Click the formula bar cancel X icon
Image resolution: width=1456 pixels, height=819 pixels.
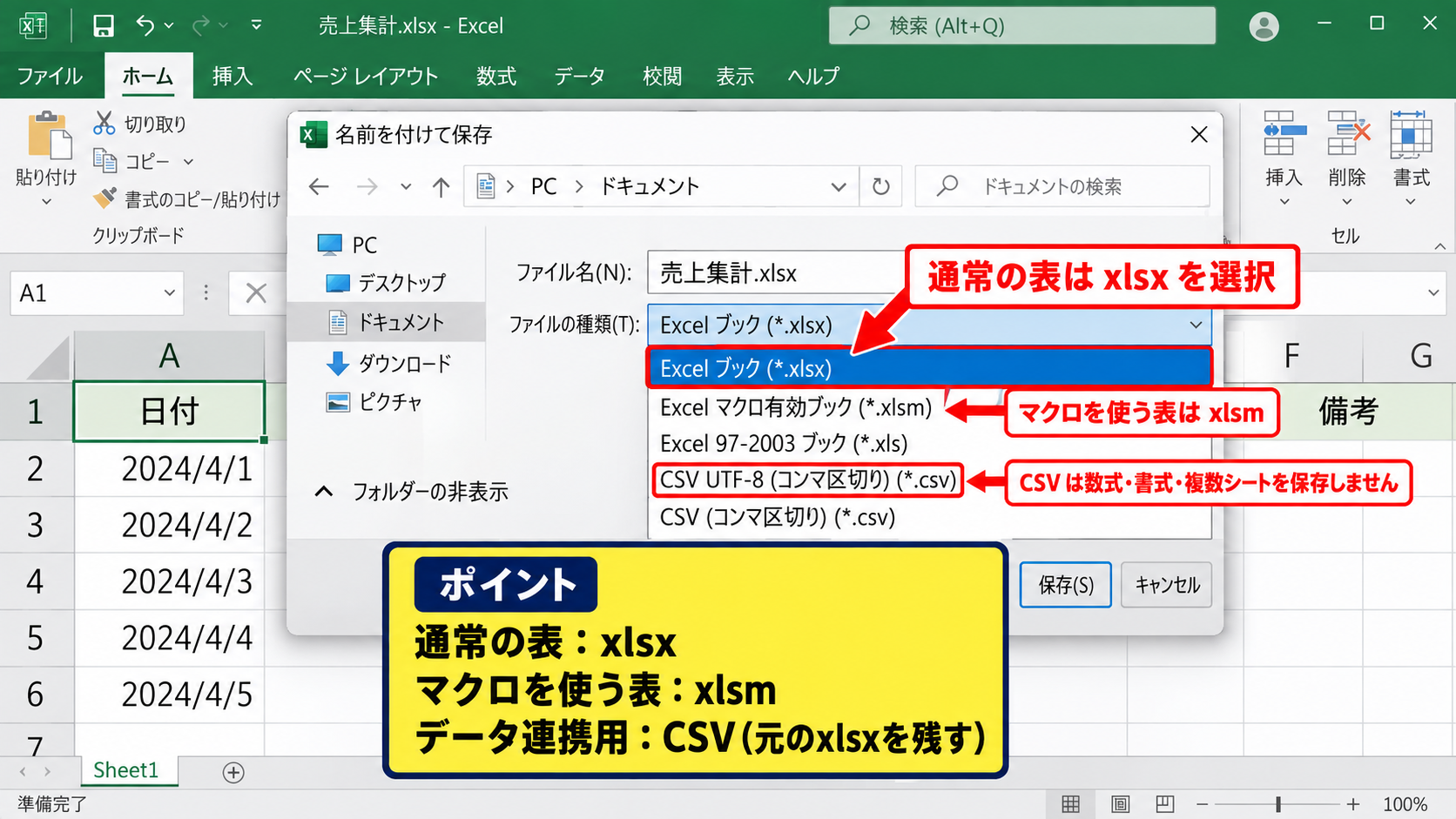pyautogui.click(x=256, y=293)
